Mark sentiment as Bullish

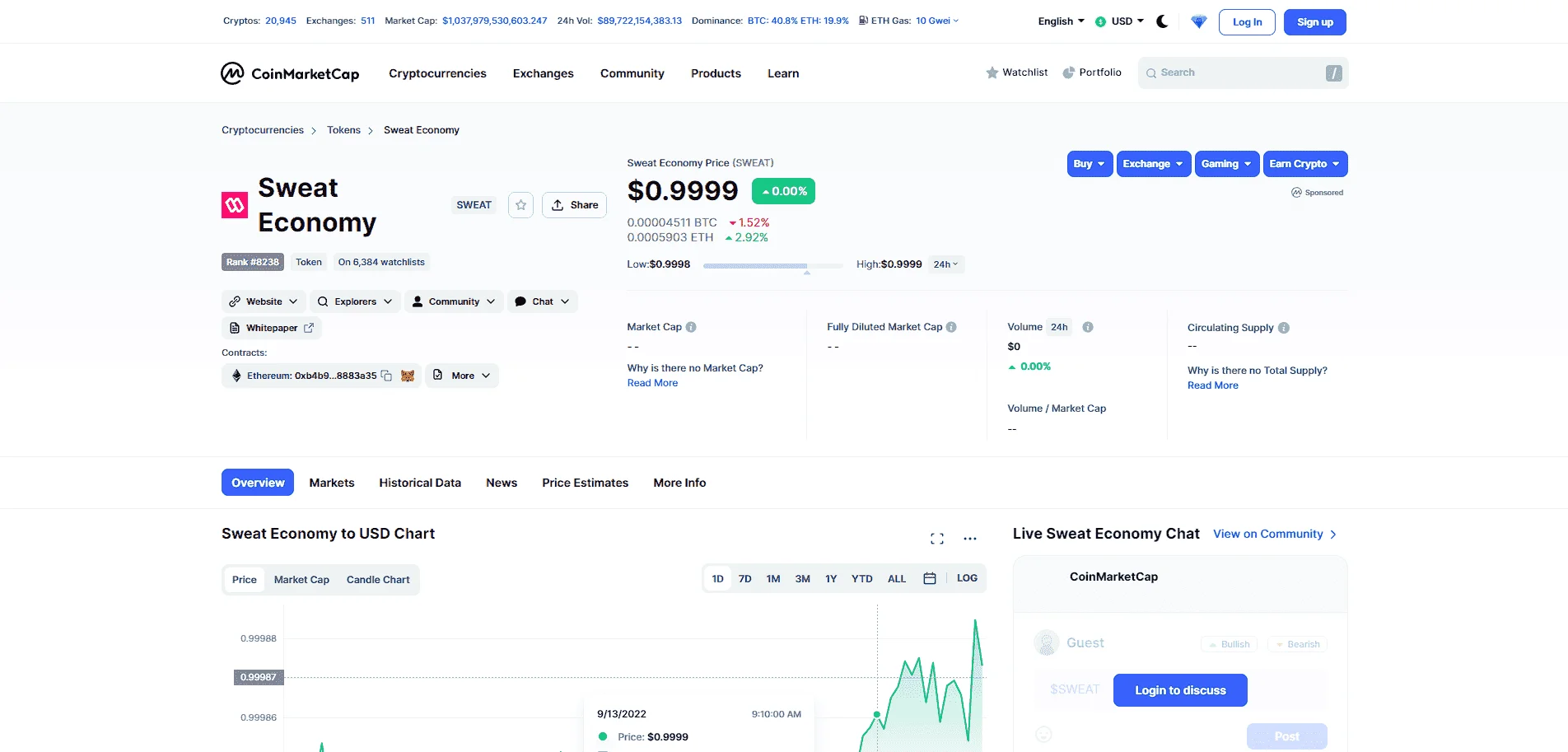tap(1229, 644)
